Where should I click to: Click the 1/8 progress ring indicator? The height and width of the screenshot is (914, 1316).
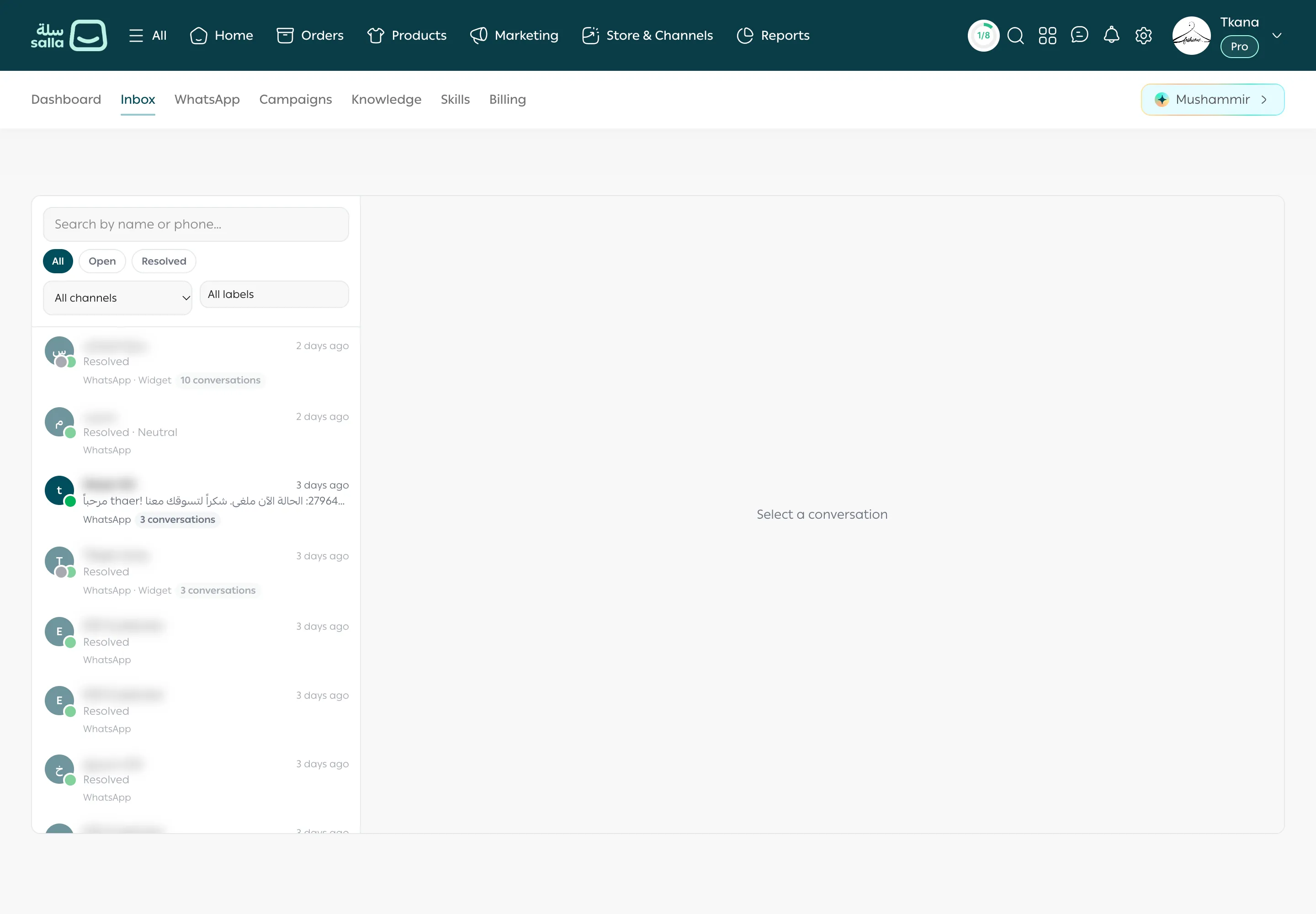(983, 36)
